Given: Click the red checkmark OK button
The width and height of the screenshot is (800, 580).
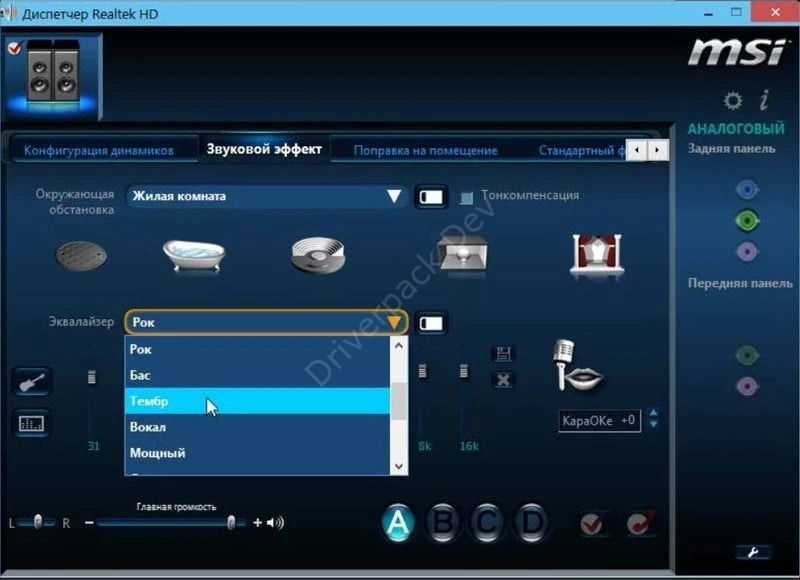Looking at the screenshot, I should pos(592,523).
